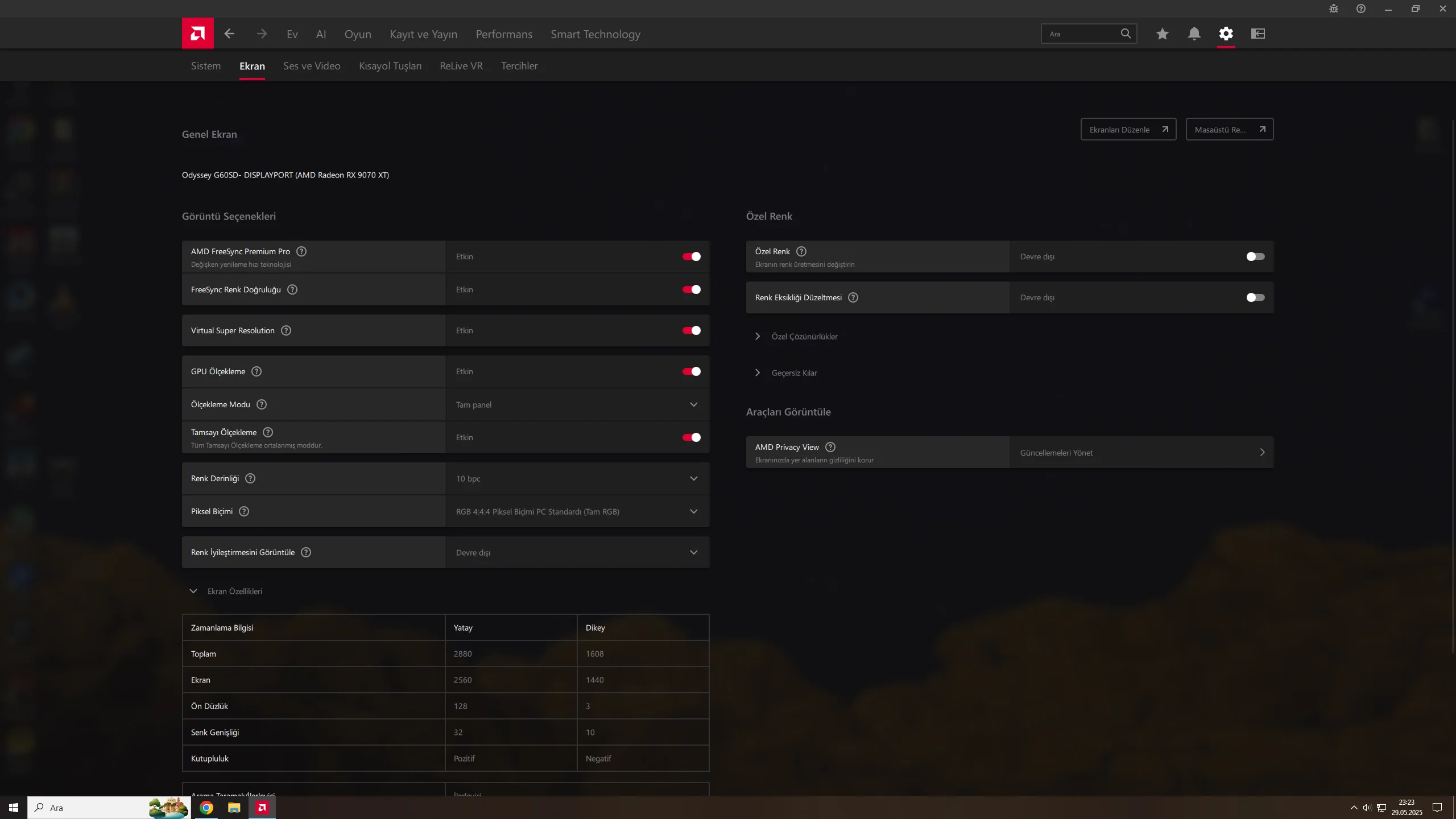The height and width of the screenshot is (819, 1456).
Task: Click Ekranları Düzenle button
Action: tap(1128, 130)
